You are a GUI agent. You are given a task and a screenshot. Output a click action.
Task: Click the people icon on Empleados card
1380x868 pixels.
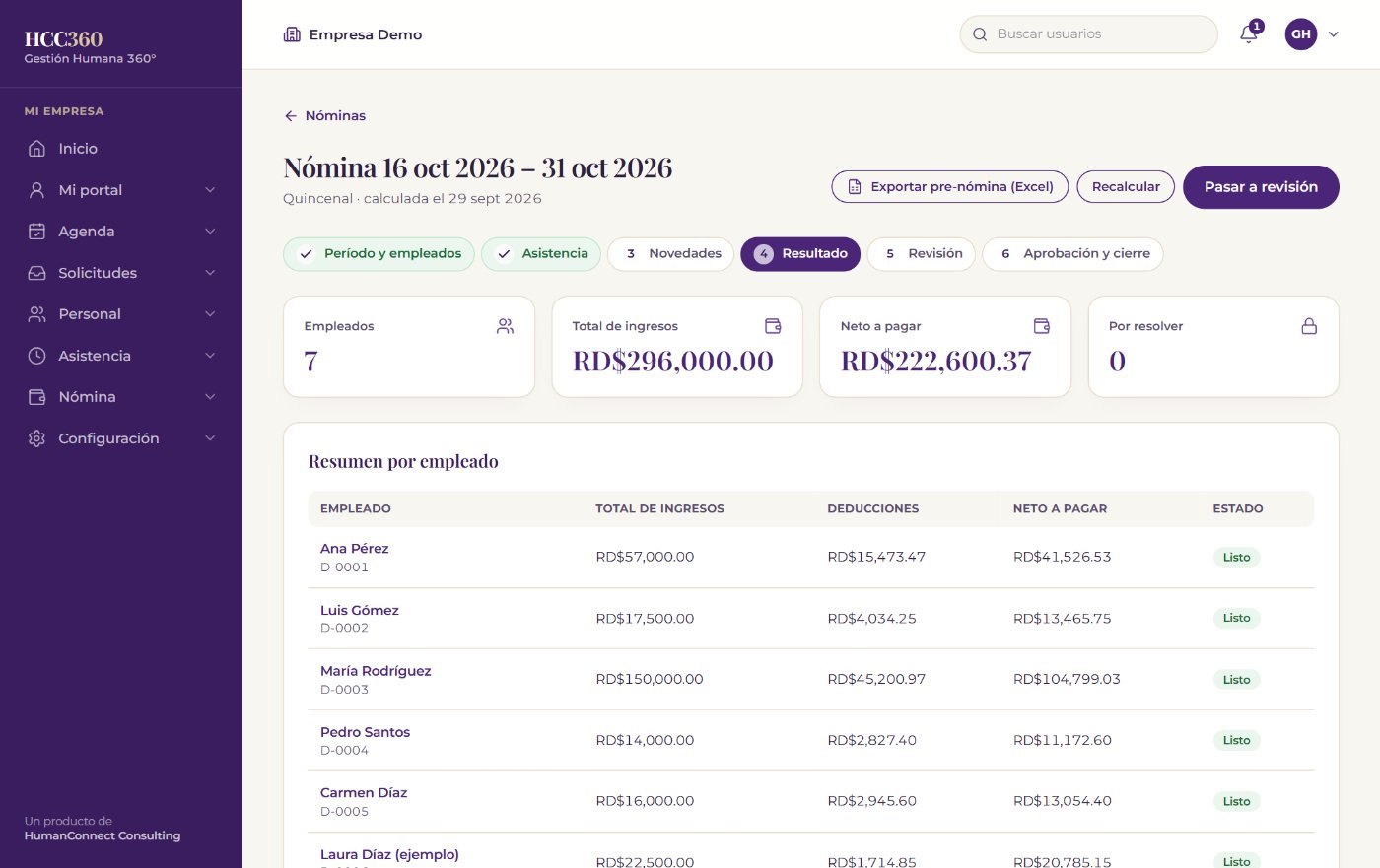[505, 326]
